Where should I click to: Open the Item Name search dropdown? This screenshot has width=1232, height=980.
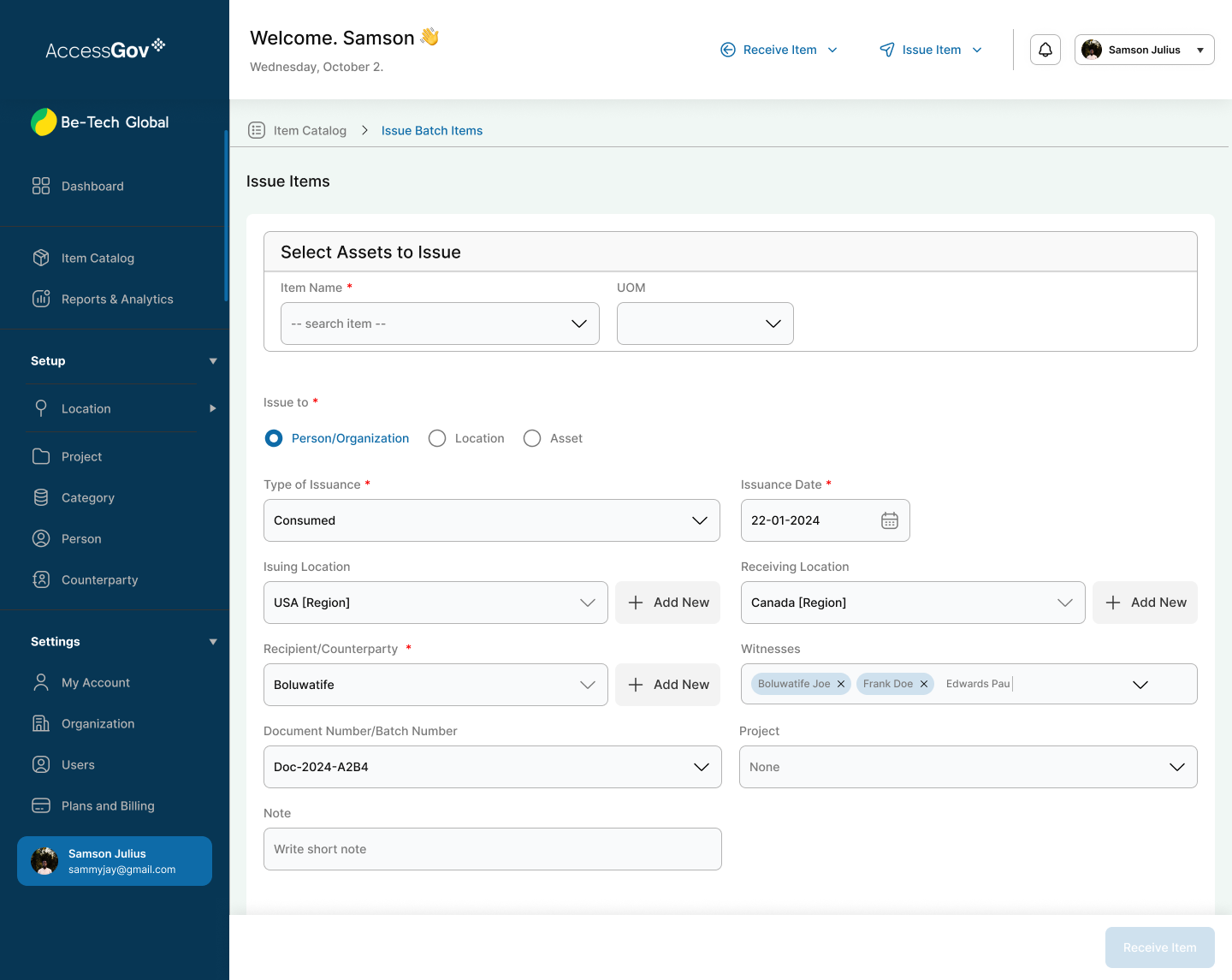(440, 324)
